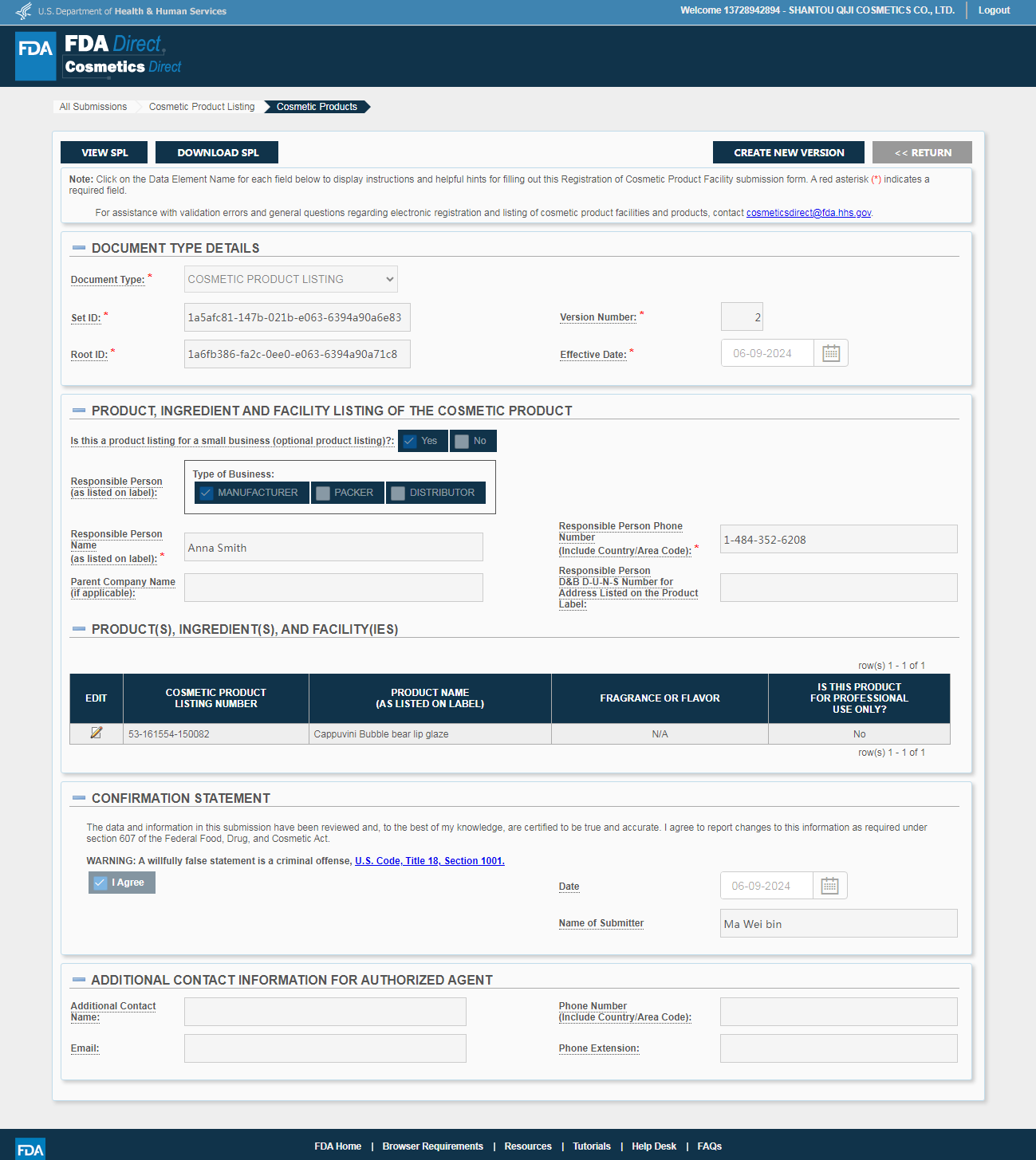Collapse Additional Contact Information section
The width and height of the screenshot is (1036, 1160).
79,980
